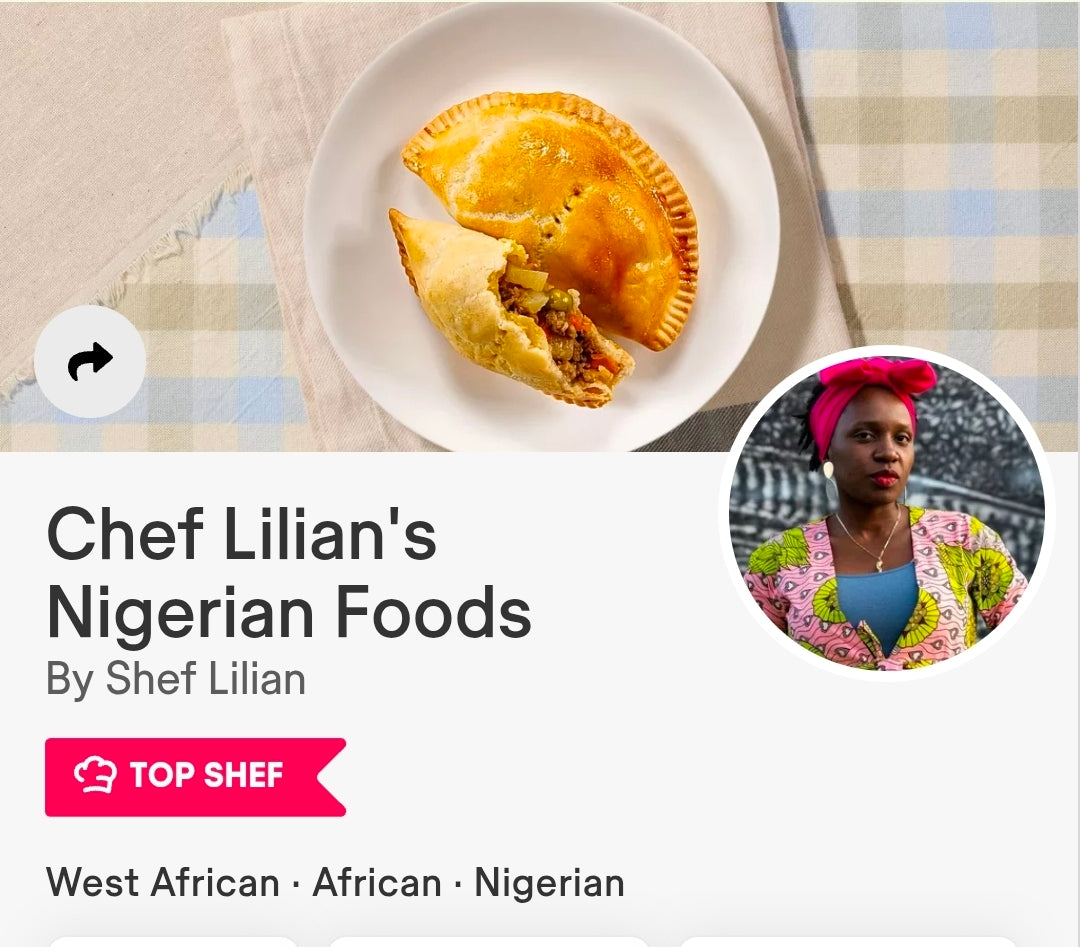Click the pointed tail of pink badge ribbon
Screen dimensions: 1080x947
pyautogui.click(x=332, y=777)
